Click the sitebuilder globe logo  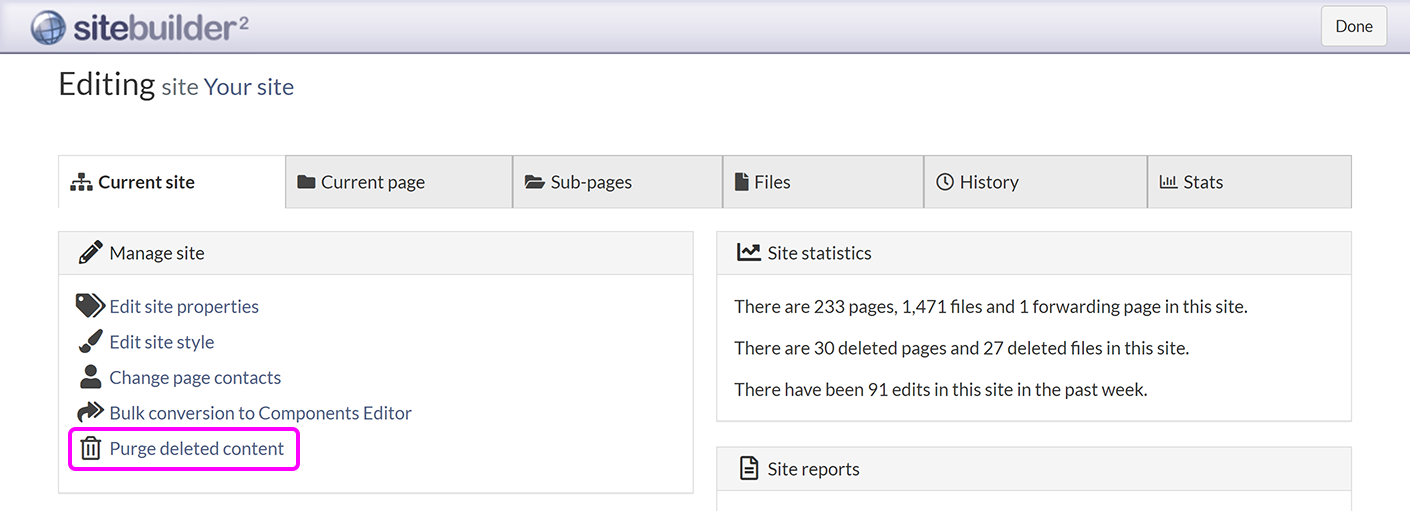[48, 27]
